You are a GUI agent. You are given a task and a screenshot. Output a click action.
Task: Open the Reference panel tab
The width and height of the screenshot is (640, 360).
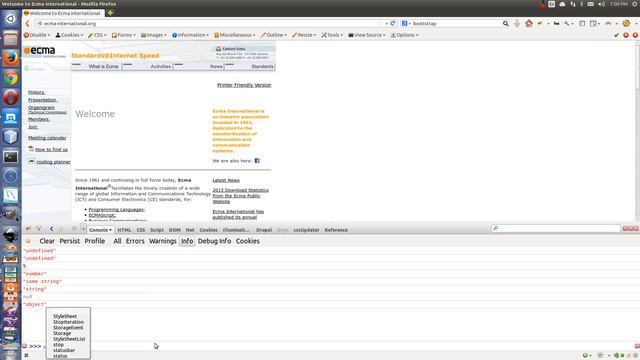336,230
